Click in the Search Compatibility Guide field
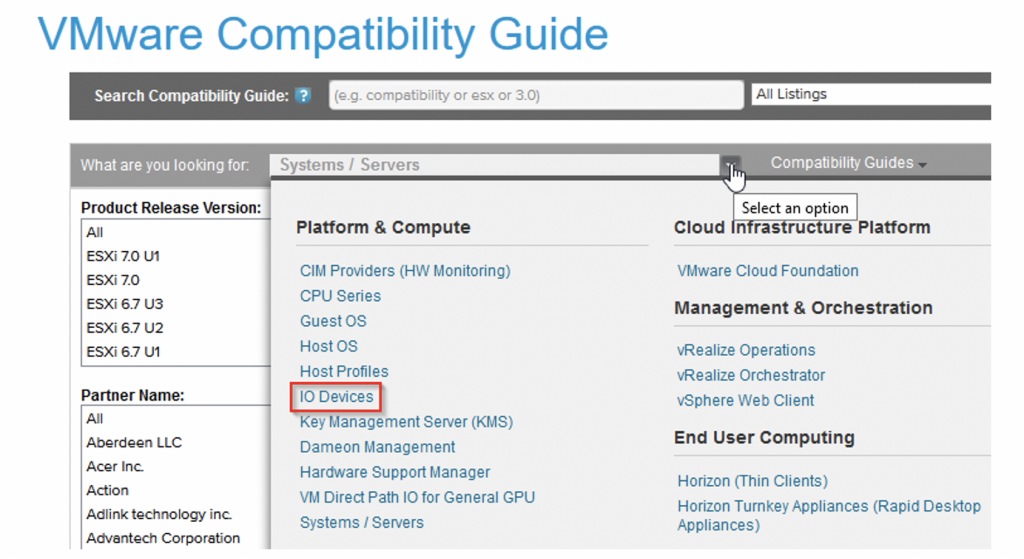This screenshot has height=559, width=1024. (536, 95)
